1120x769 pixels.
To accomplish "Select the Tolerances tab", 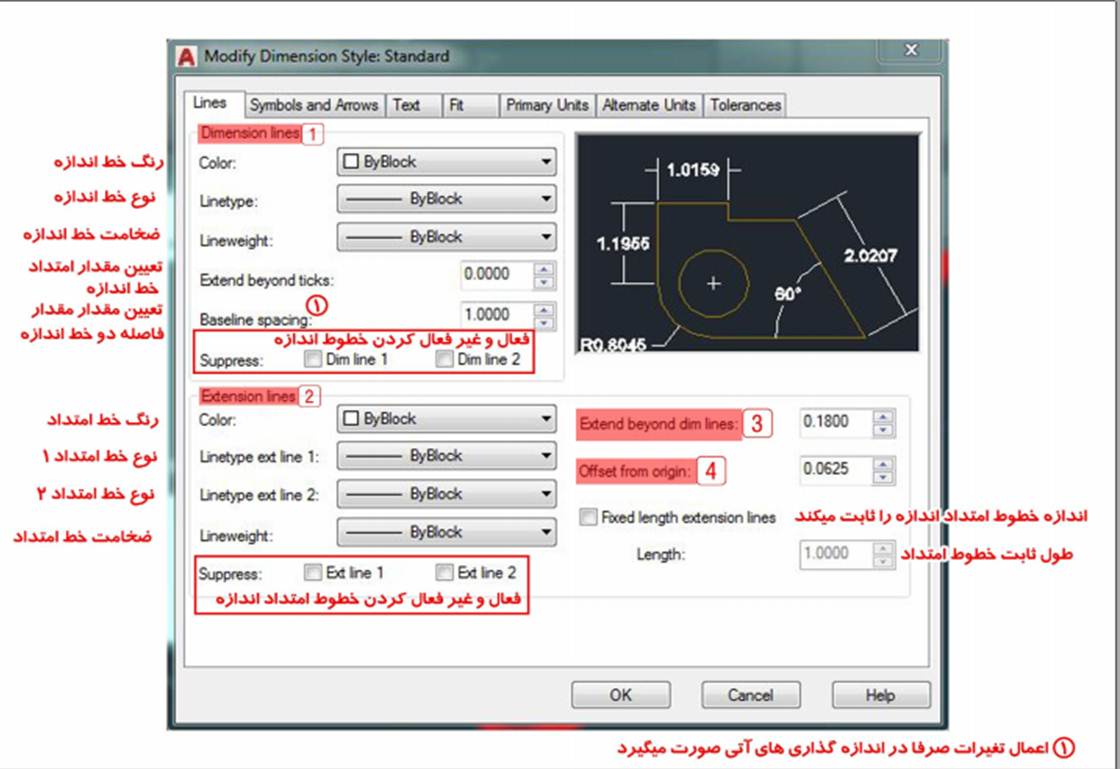I will coord(745,105).
